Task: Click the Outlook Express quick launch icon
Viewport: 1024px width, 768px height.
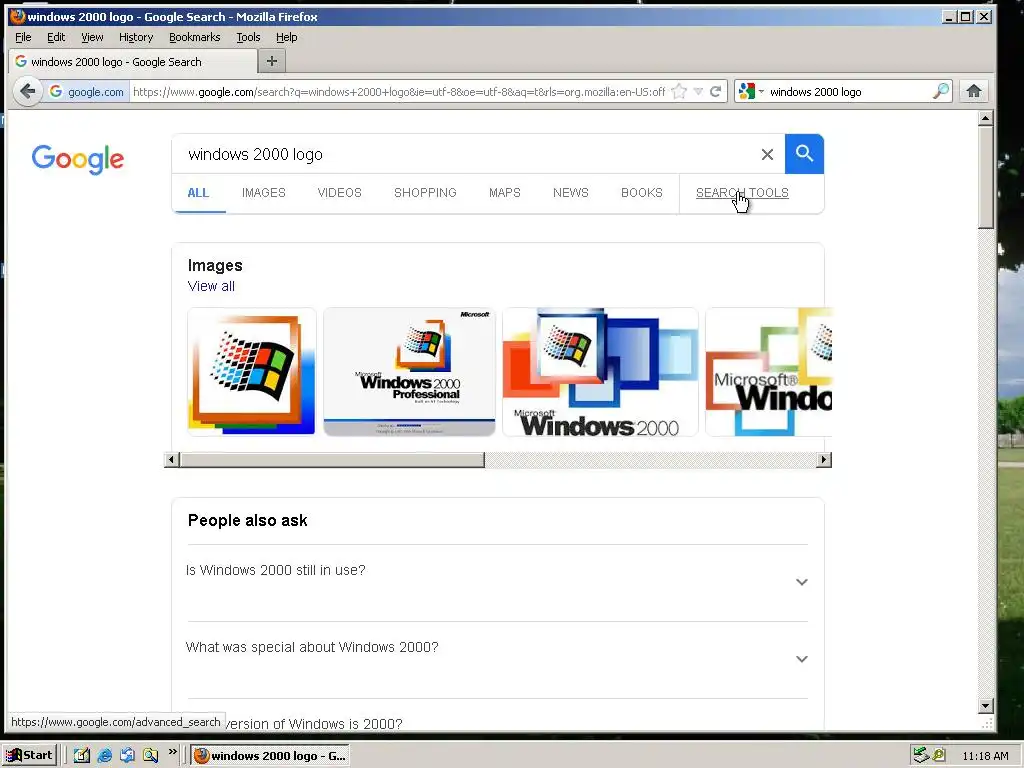Action: click(127, 756)
